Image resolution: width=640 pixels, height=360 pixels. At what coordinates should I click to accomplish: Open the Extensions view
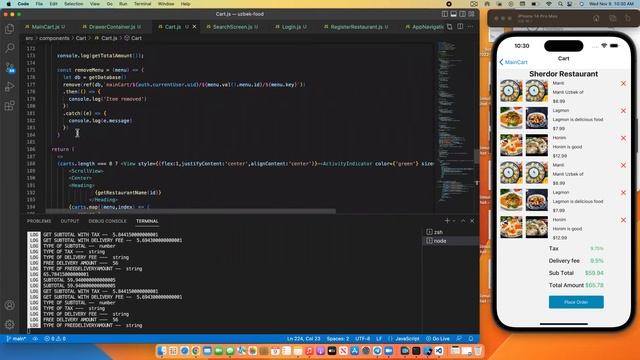pos(9,106)
